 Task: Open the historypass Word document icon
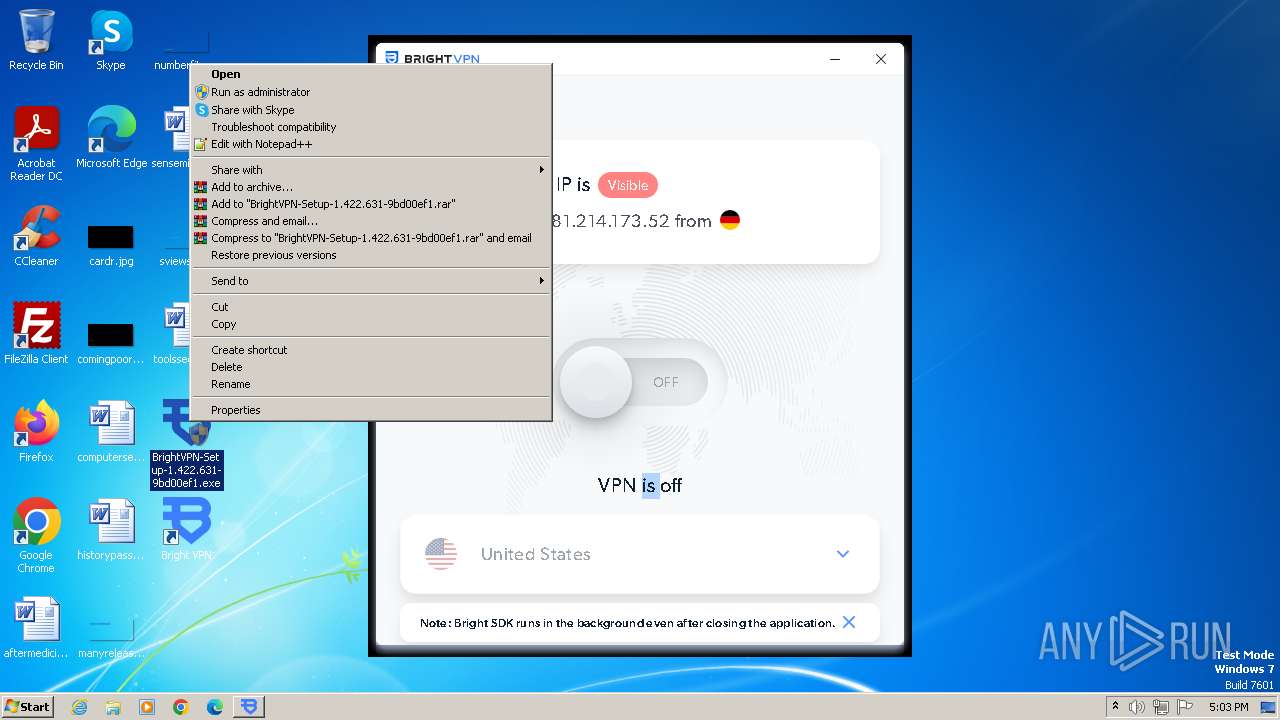(110, 530)
